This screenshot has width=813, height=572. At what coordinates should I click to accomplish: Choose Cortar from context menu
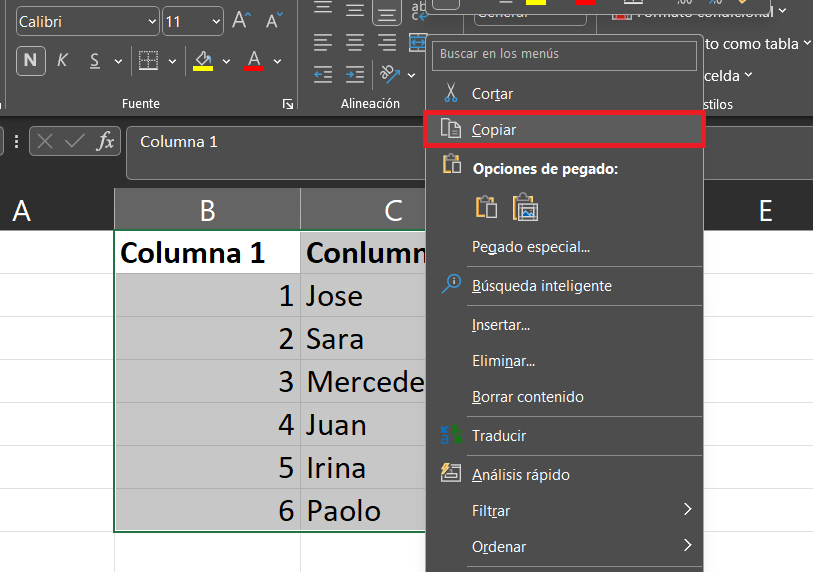pos(564,94)
